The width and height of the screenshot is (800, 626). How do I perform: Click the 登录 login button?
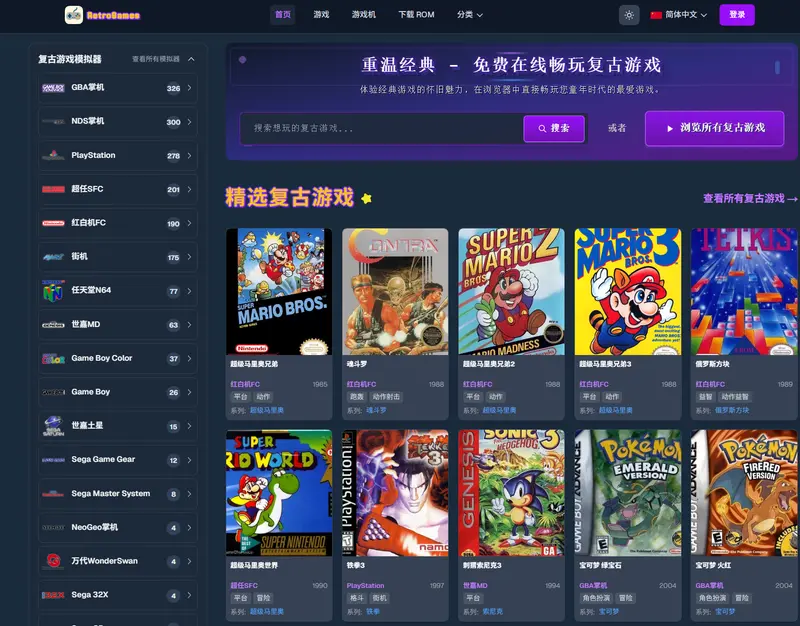737,15
